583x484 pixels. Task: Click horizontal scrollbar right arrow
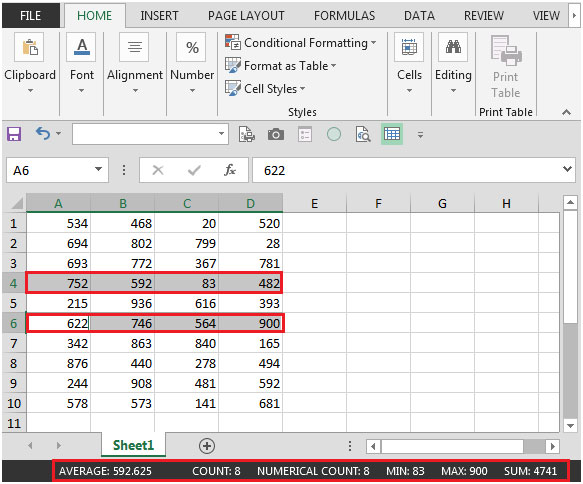(553, 446)
